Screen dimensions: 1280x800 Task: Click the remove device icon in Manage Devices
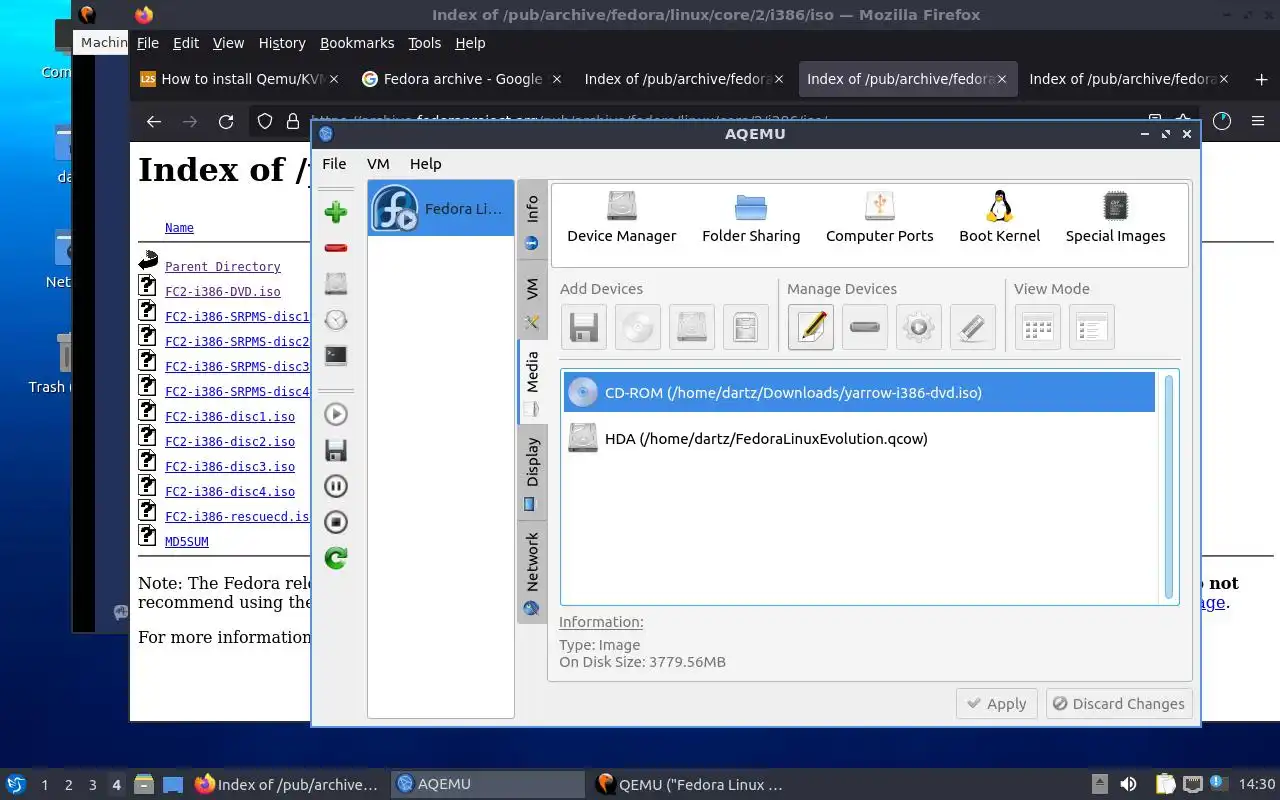[x=865, y=327]
